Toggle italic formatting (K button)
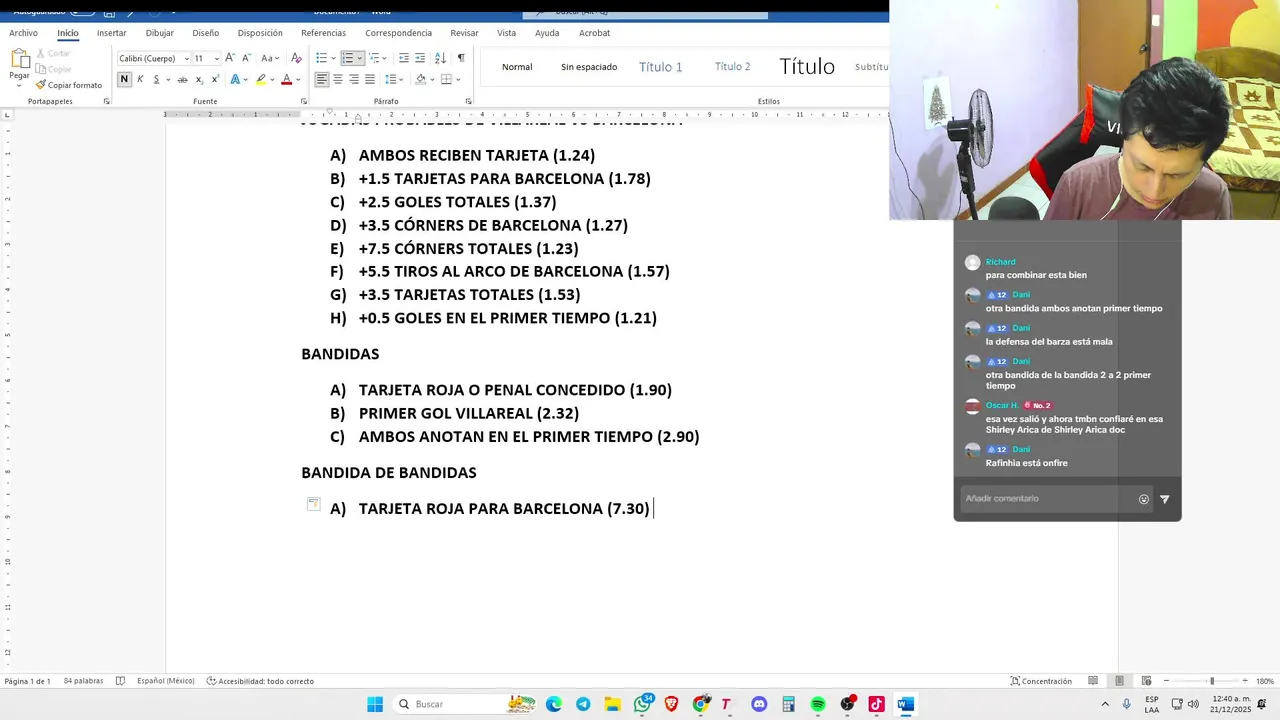The height and width of the screenshot is (720, 1280). tap(140, 79)
